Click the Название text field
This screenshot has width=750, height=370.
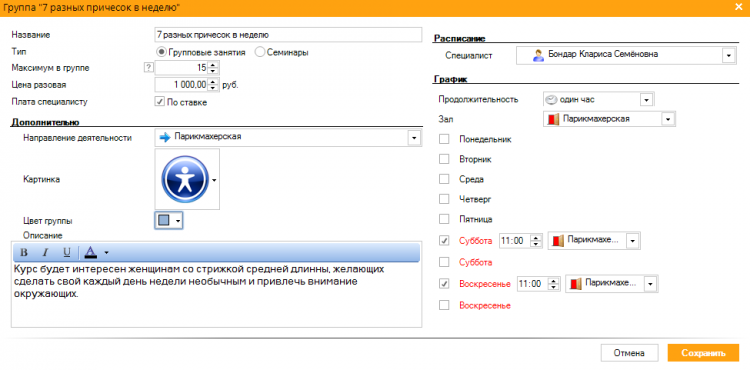pos(288,34)
